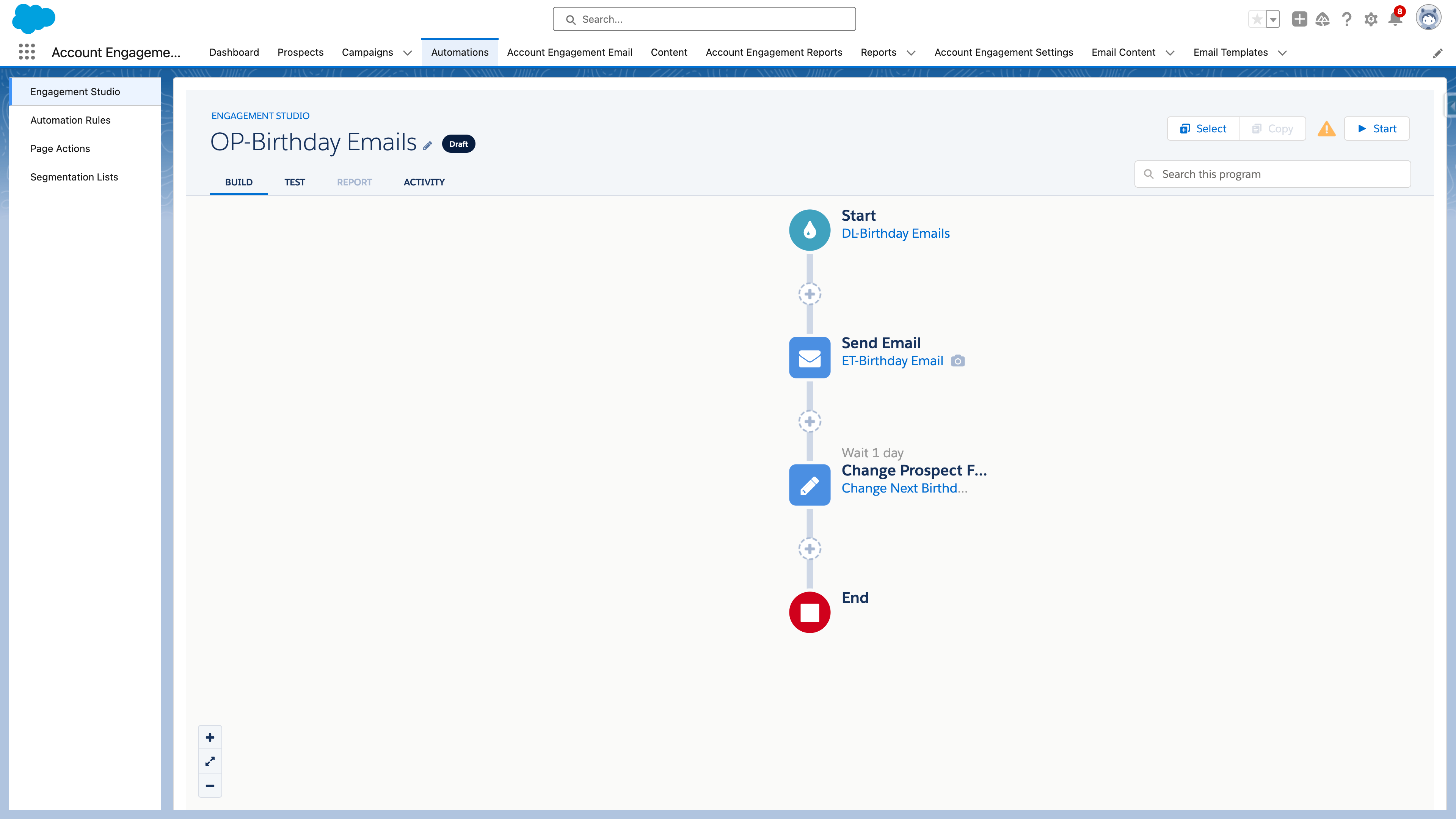
Task: Open the help question mark icon
Action: tap(1347, 19)
